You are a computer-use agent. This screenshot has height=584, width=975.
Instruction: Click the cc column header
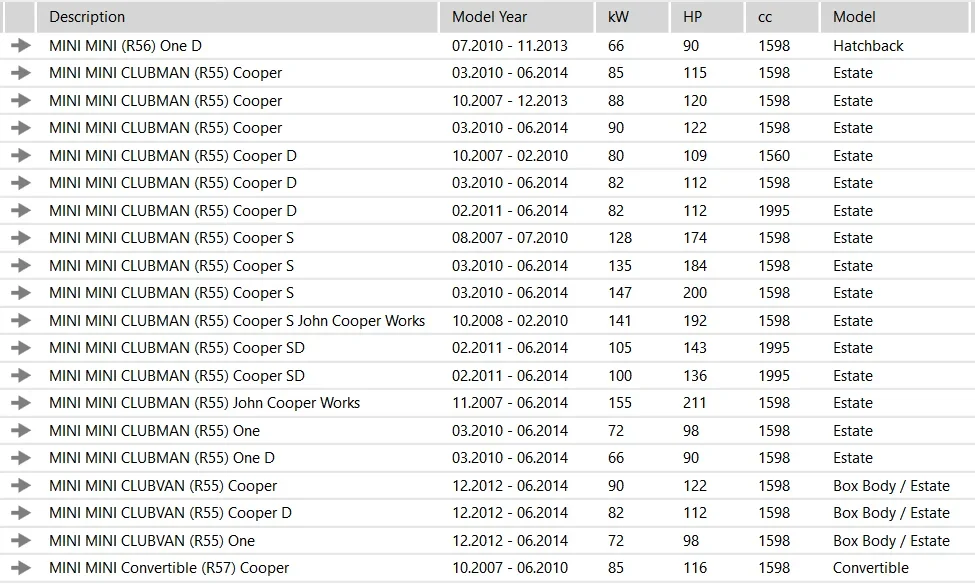[782, 17]
